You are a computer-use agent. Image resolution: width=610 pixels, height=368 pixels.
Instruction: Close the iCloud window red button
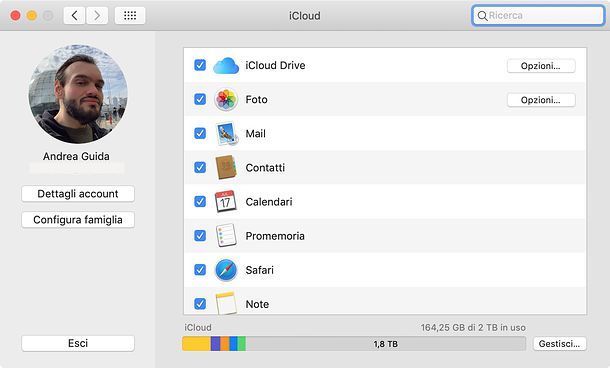16,16
